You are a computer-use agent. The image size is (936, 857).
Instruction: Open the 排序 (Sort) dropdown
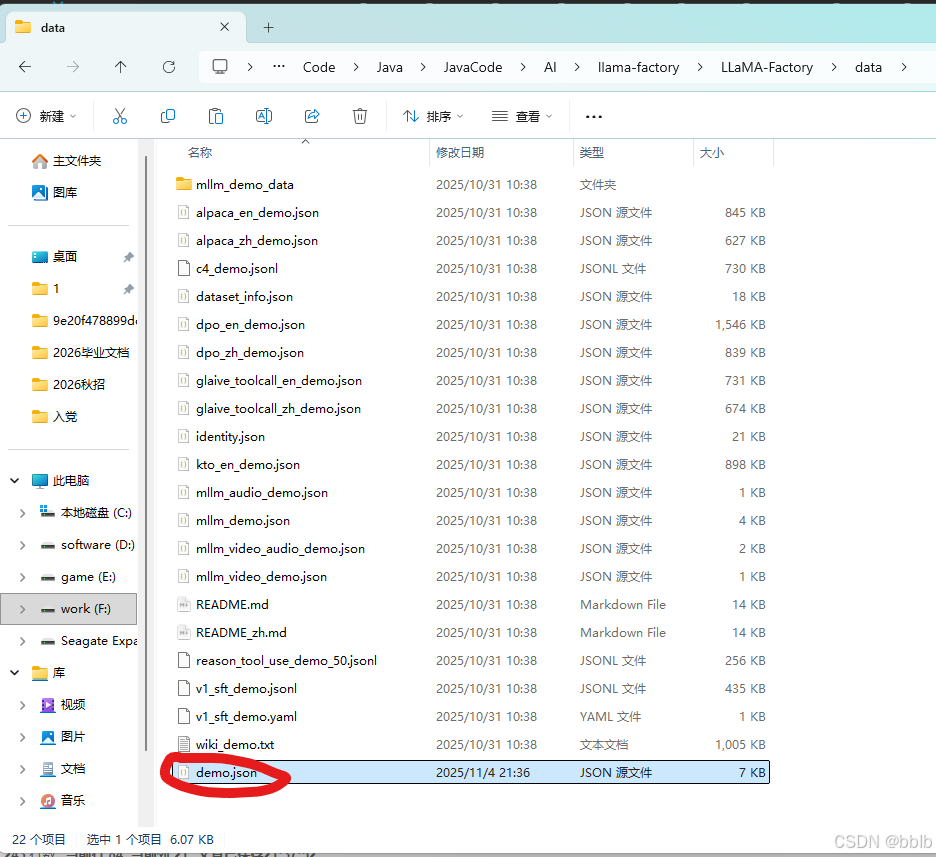coord(433,116)
